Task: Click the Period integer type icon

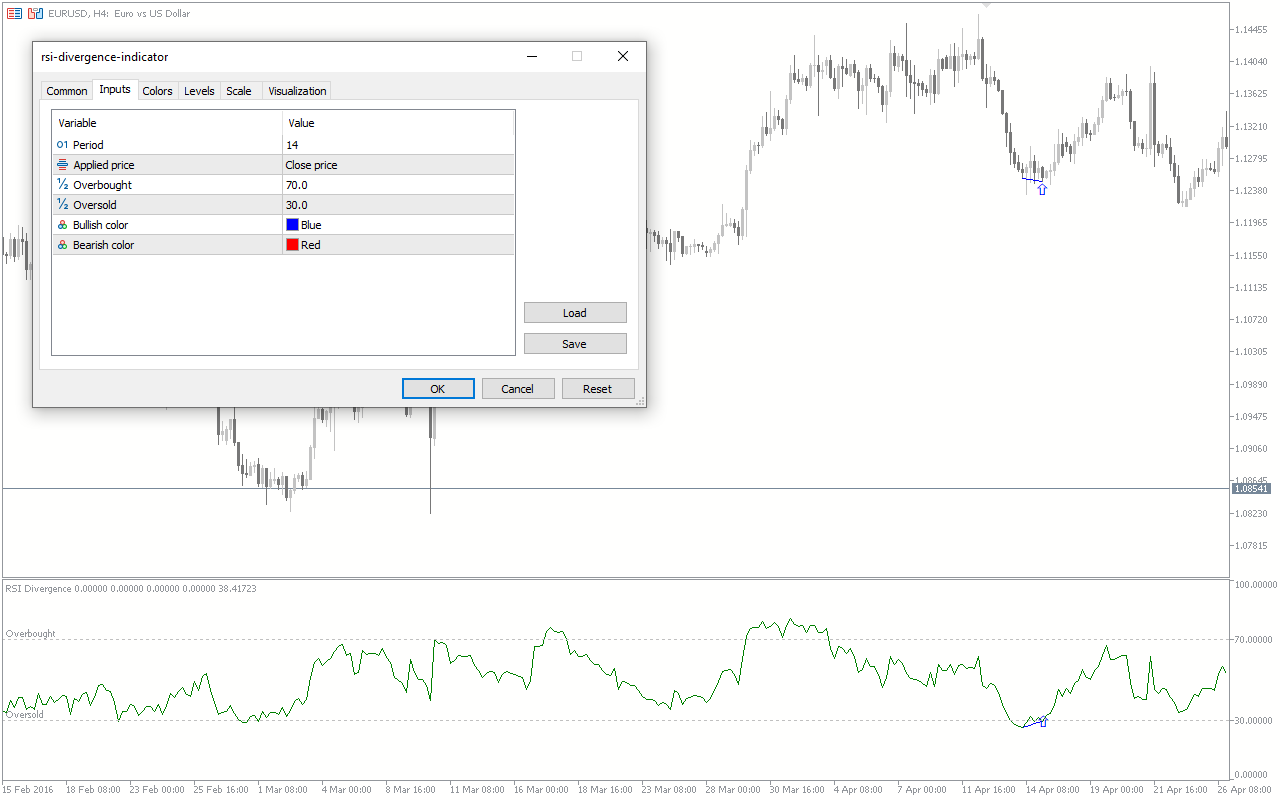Action: click(62, 145)
